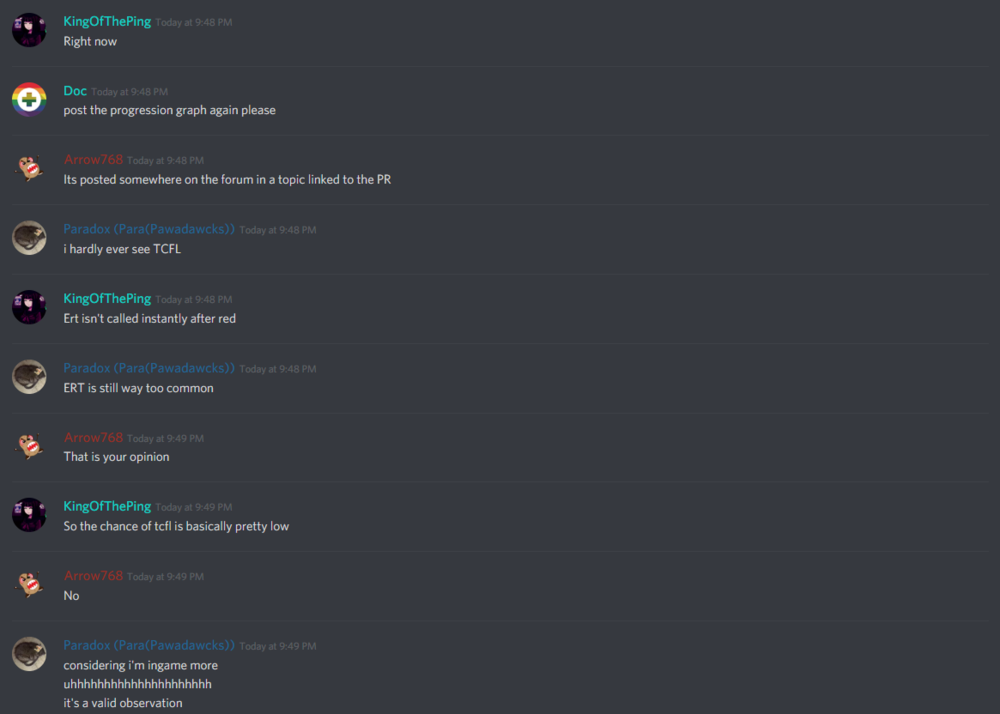
Task: Click KingOfThePing's avatar beside "Ert isn't called" message
Action: (29, 307)
